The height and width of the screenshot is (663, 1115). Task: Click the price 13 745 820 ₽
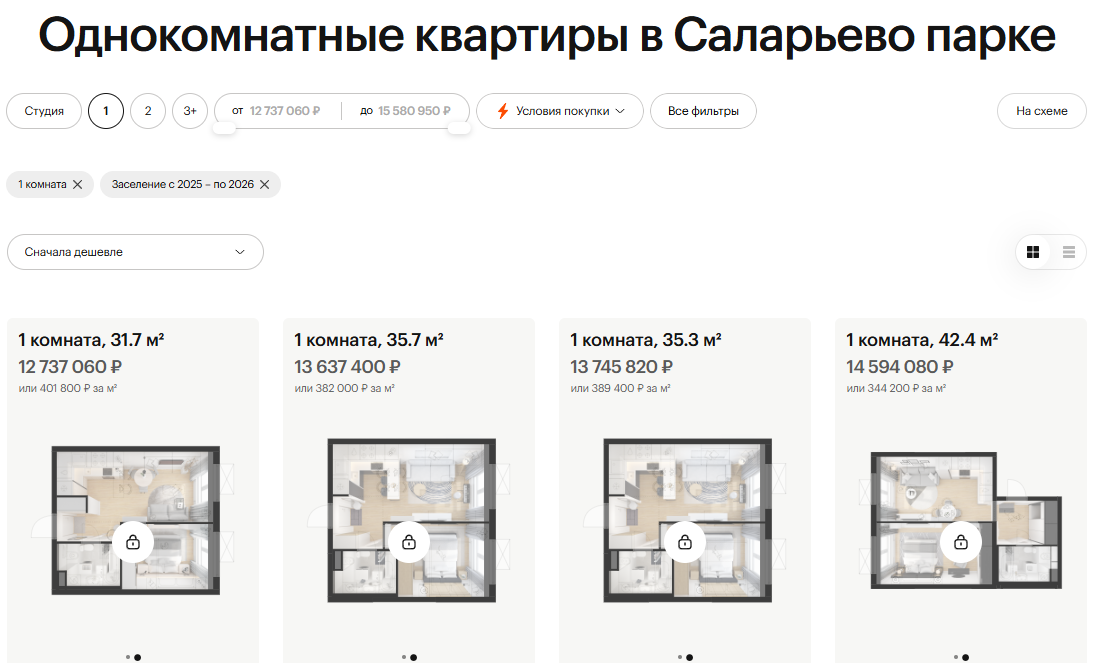click(621, 367)
